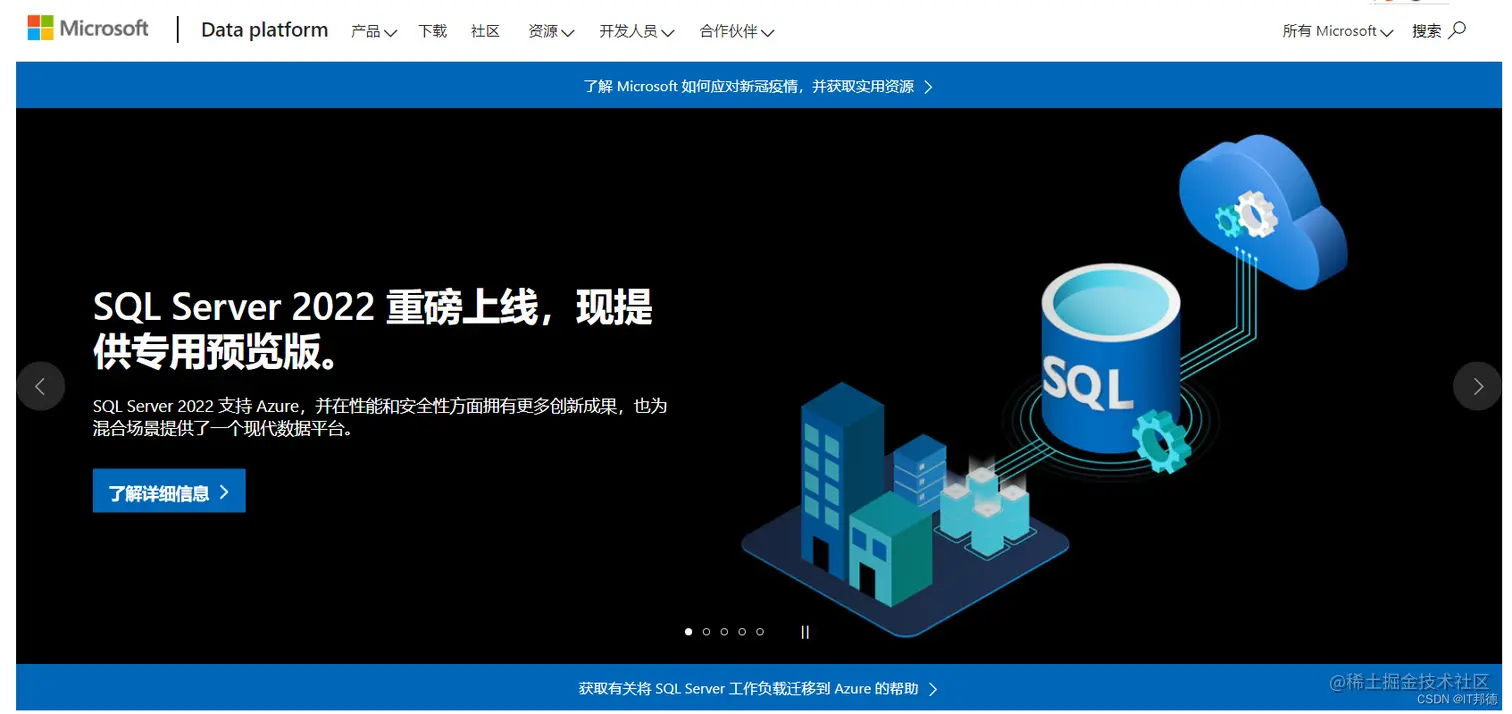Select the fourth carousel dot
1512x714 pixels.
(x=742, y=631)
